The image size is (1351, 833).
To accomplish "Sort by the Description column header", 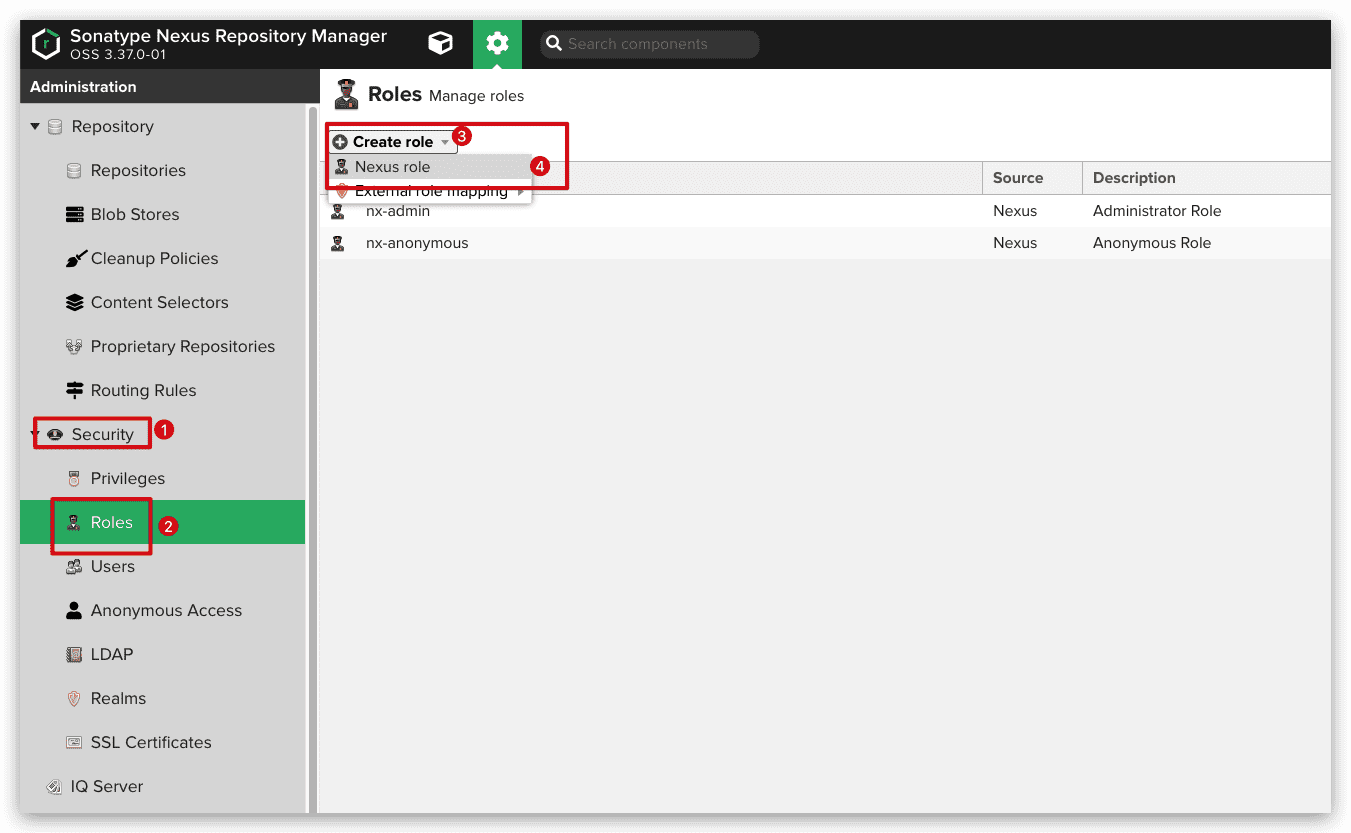I will [1134, 178].
